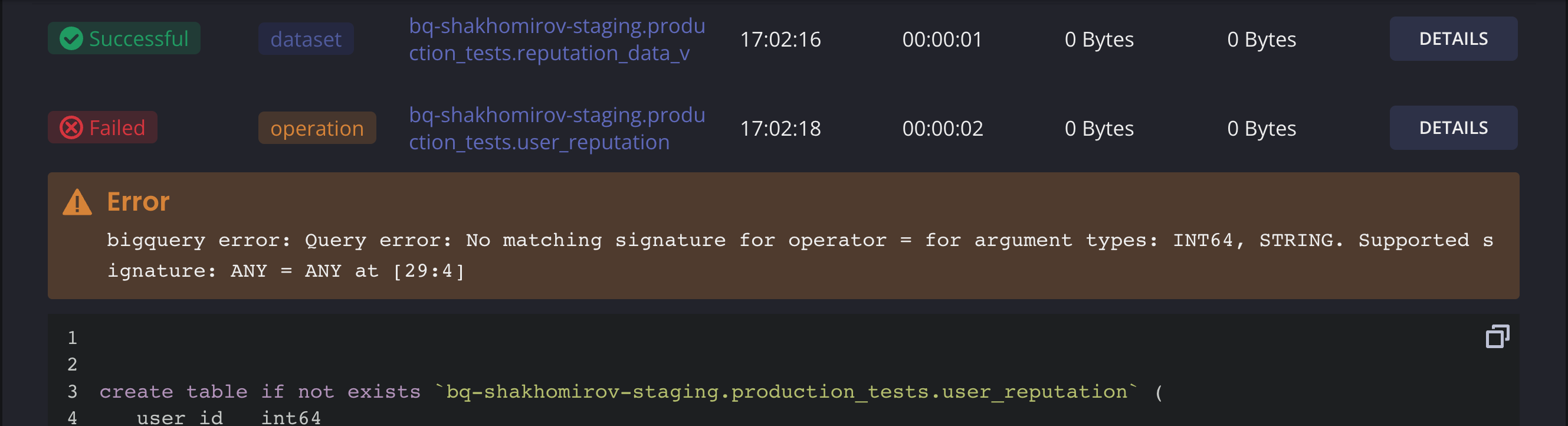
Task: Click the red failed X icon
Action: click(70, 127)
